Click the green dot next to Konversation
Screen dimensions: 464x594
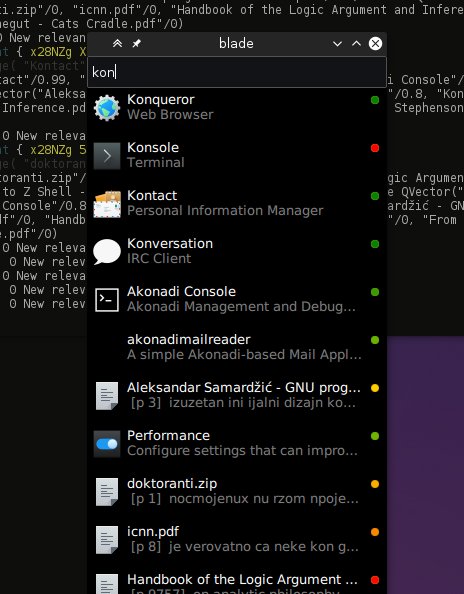pos(375,244)
